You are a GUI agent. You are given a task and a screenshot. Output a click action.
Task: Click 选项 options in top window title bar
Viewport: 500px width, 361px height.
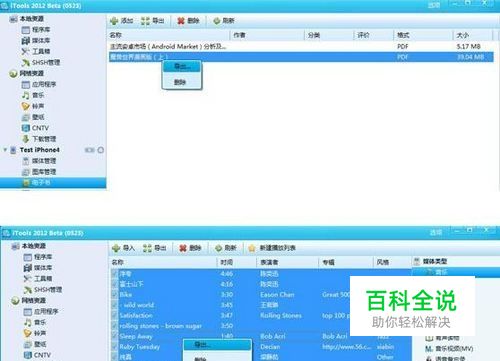click(434, 5)
